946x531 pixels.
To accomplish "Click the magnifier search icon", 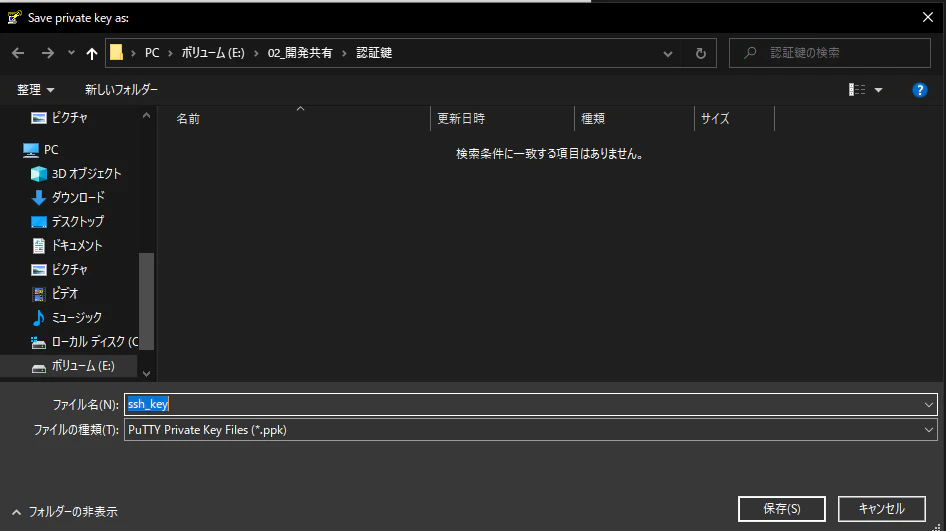I will 750,53.
